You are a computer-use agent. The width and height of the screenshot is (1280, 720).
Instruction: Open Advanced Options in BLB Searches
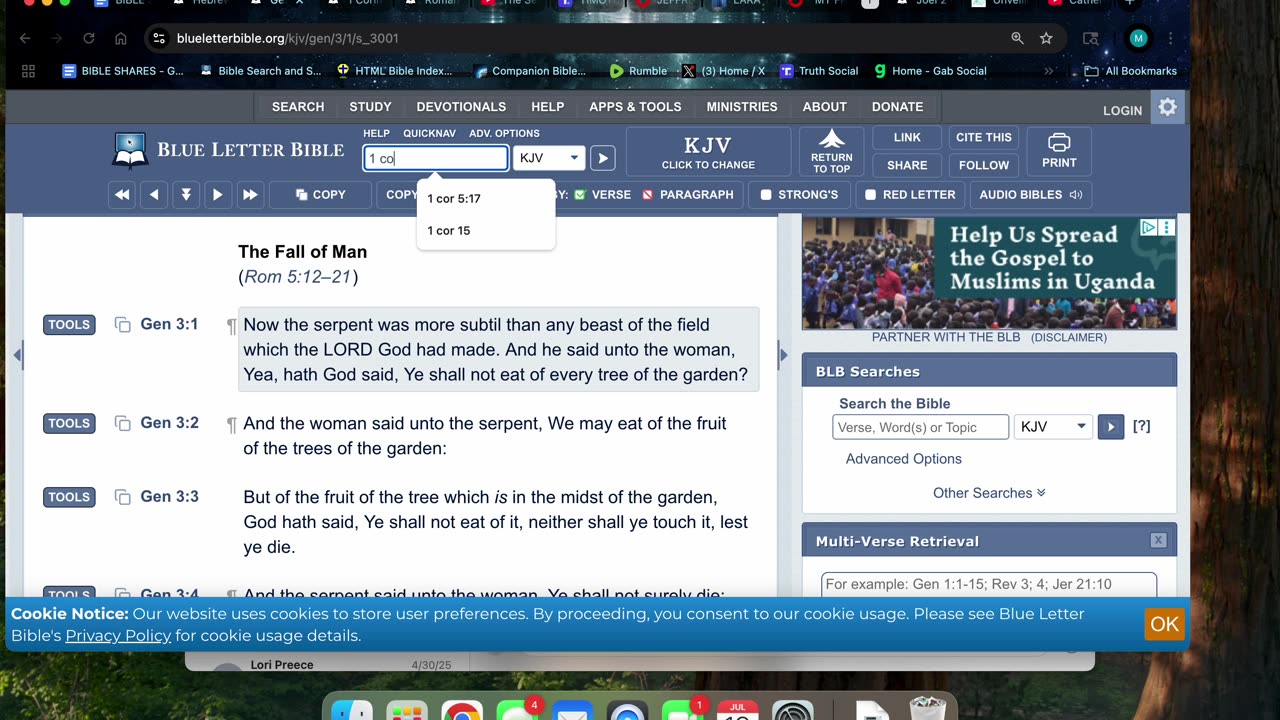pos(904,459)
